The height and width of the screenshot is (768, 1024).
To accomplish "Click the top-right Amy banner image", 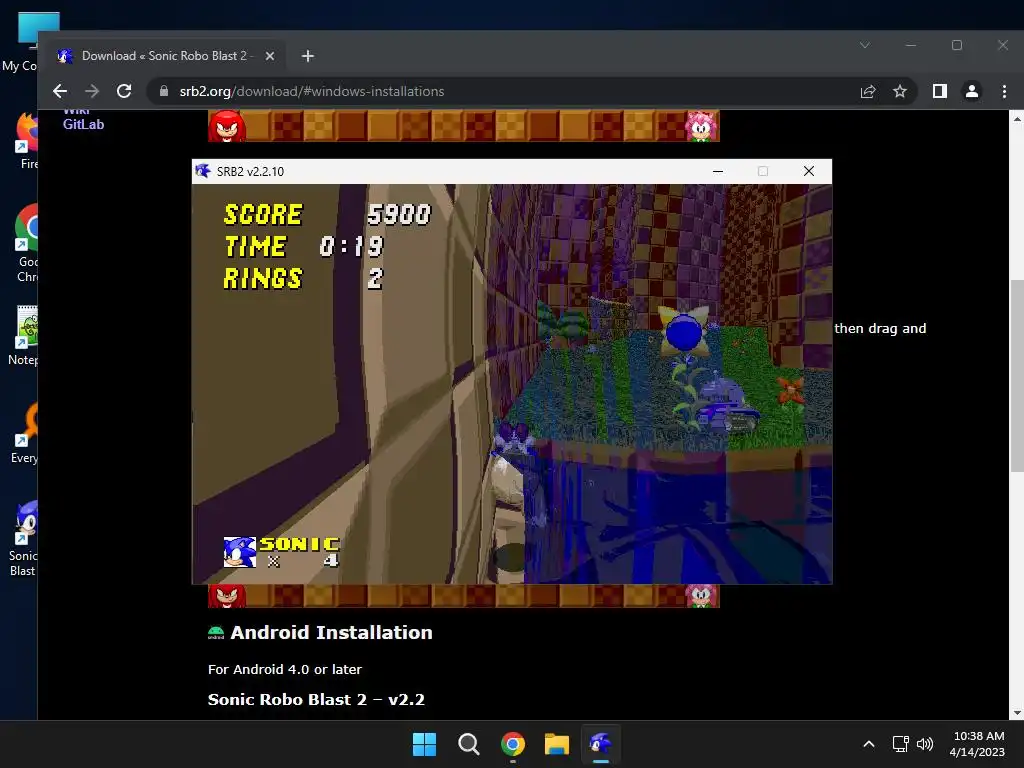I will (x=701, y=126).
